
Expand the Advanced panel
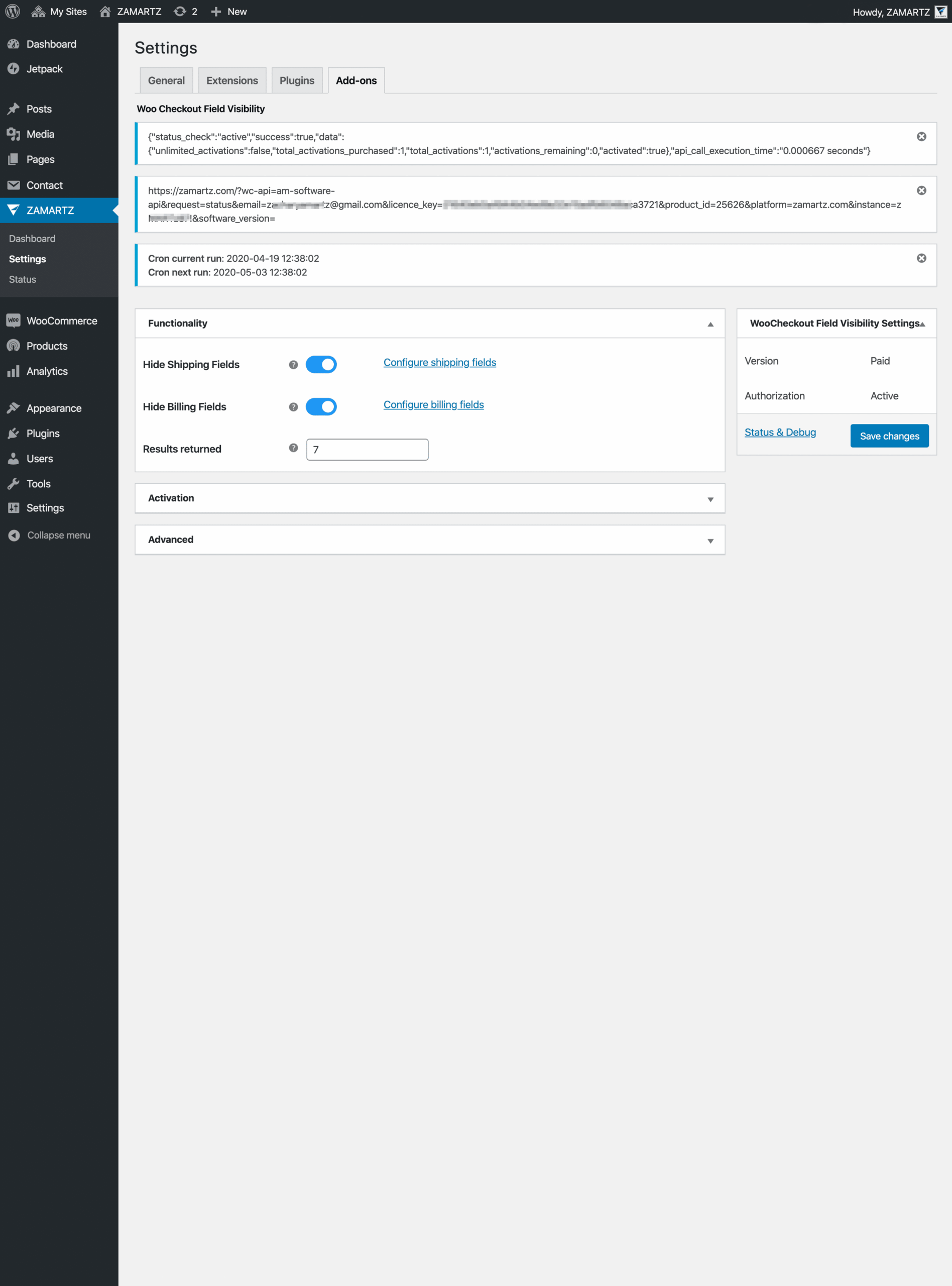pyautogui.click(x=709, y=540)
